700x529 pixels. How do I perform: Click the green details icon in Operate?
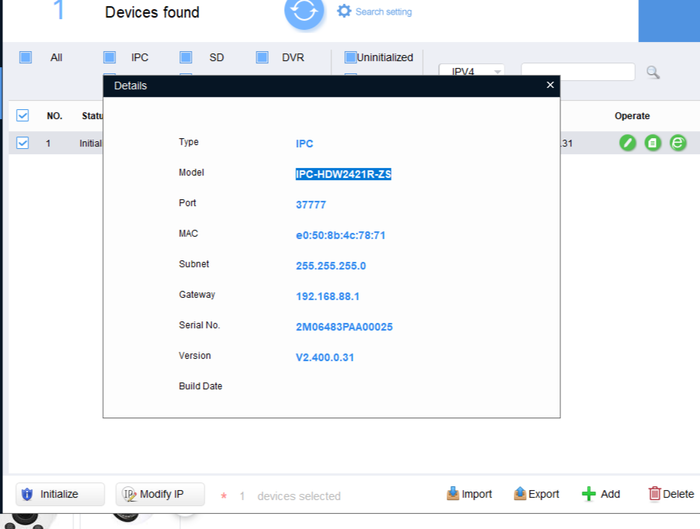click(x=653, y=143)
